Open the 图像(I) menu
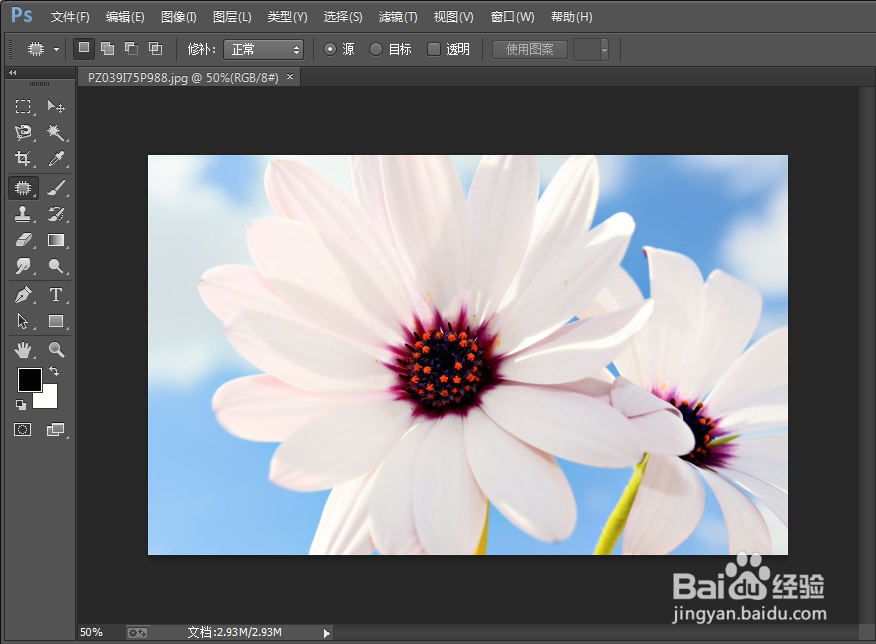 coord(179,17)
